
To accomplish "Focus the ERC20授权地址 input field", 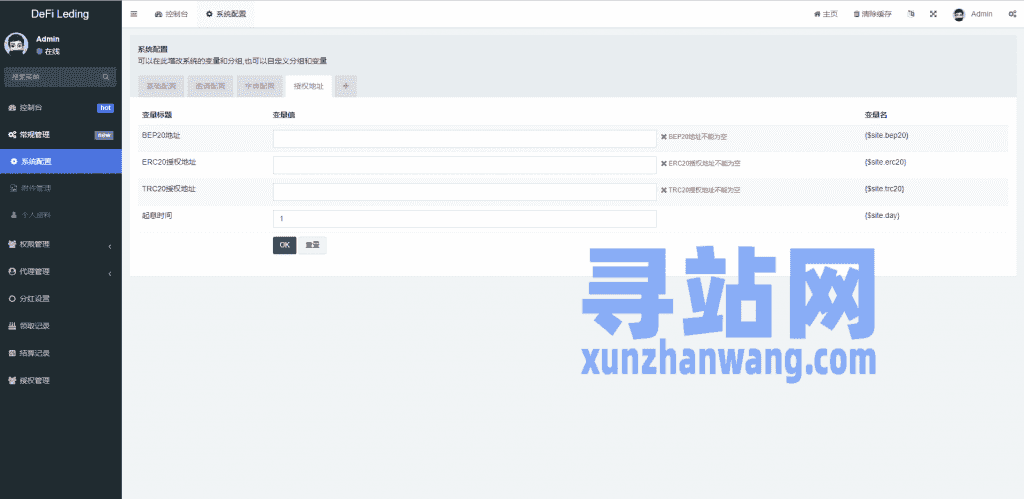I will pyautogui.click(x=464, y=165).
